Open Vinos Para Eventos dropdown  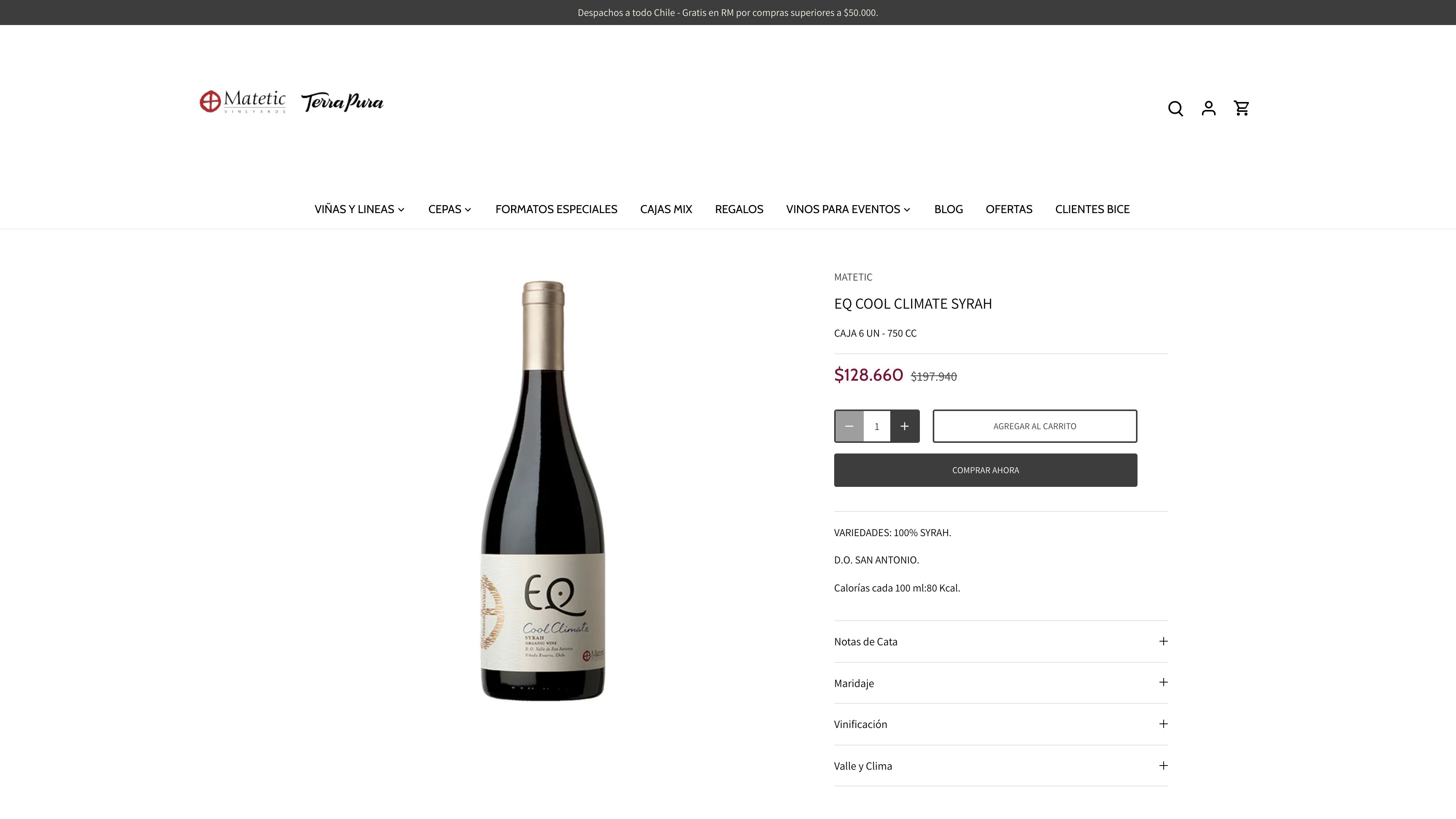click(849, 209)
